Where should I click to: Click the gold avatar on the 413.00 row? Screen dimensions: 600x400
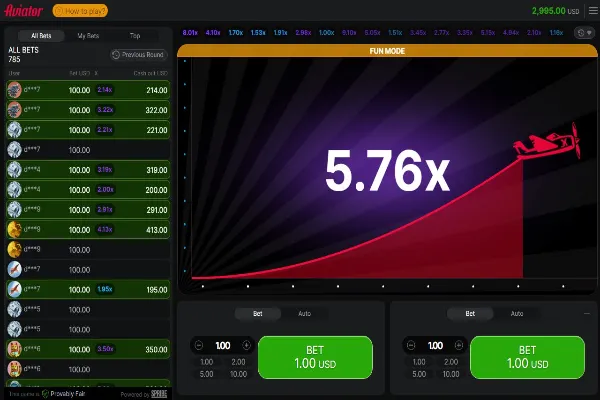click(x=15, y=230)
